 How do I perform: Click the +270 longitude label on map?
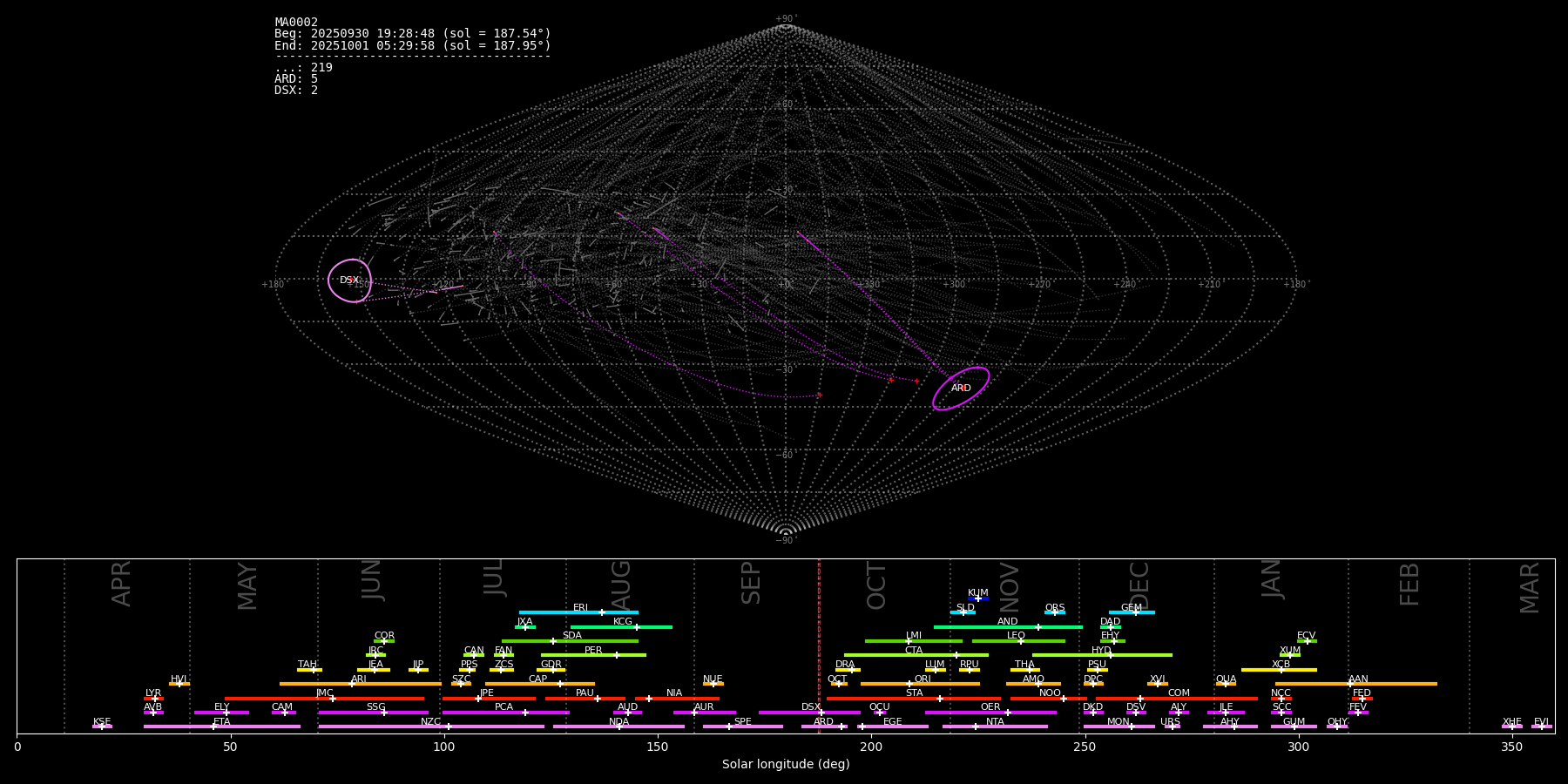pyautogui.click(x=1039, y=285)
